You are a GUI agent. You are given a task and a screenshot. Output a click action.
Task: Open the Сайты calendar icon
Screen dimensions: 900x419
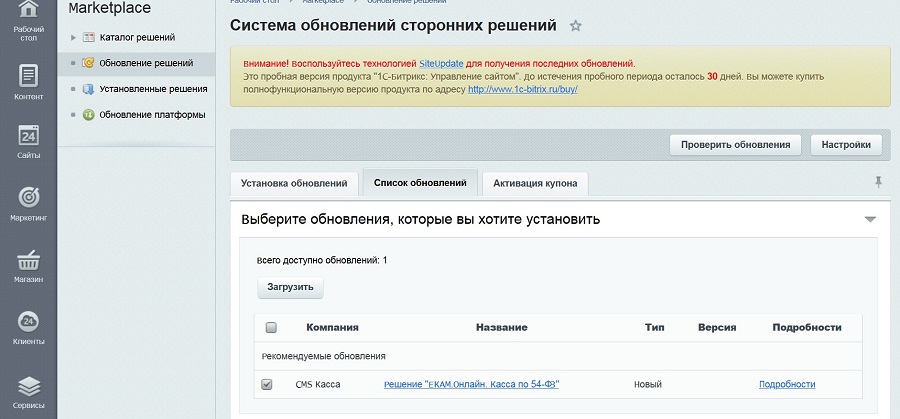(x=29, y=135)
